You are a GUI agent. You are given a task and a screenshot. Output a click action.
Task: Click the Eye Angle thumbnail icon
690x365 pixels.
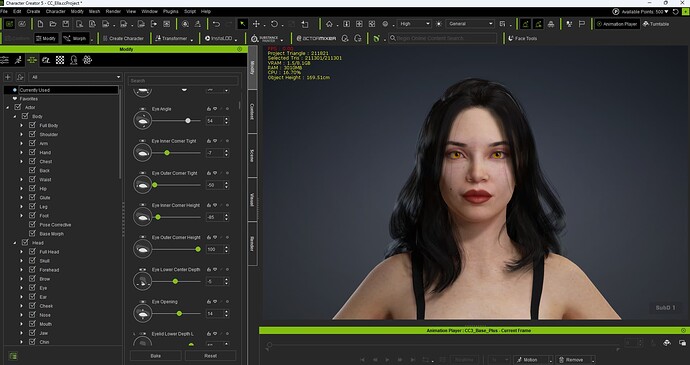point(142,121)
